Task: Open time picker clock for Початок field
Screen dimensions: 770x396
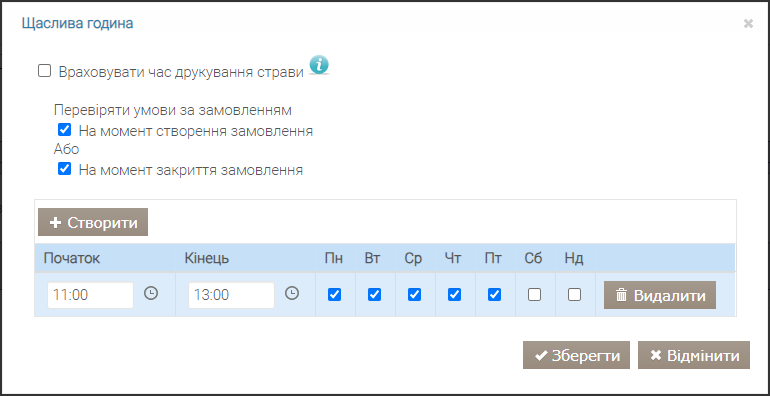Action: (151, 294)
